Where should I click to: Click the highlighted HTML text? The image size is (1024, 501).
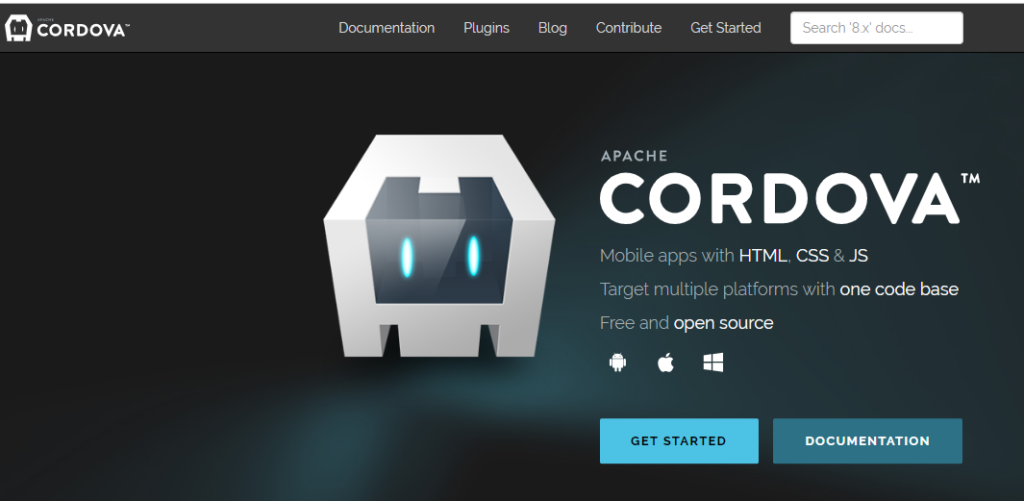tap(763, 256)
